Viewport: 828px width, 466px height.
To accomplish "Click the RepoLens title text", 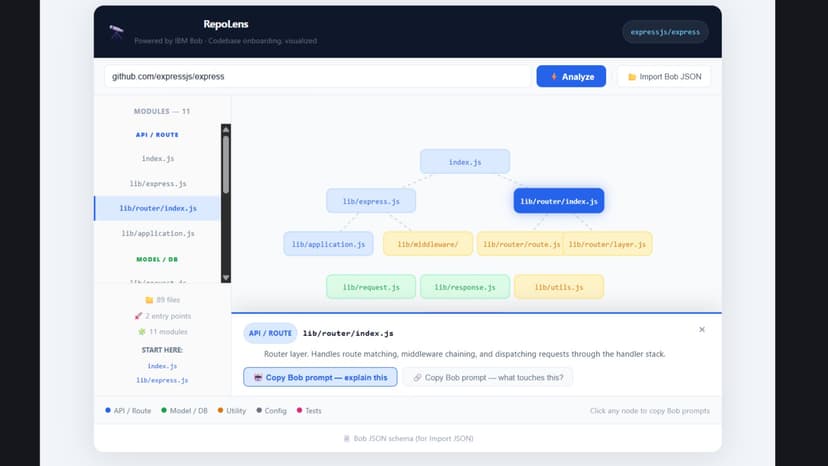I will pyautogui.click(x=225, y=24).
